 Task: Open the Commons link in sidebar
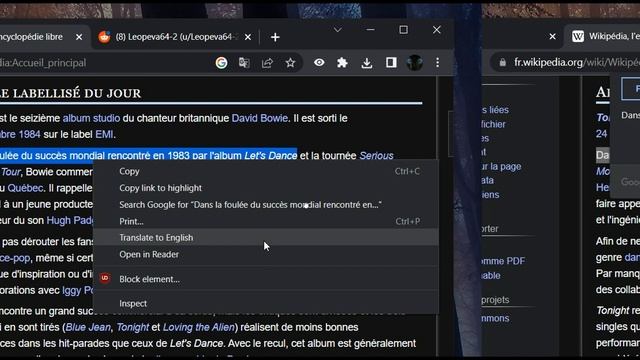(496, 318)
